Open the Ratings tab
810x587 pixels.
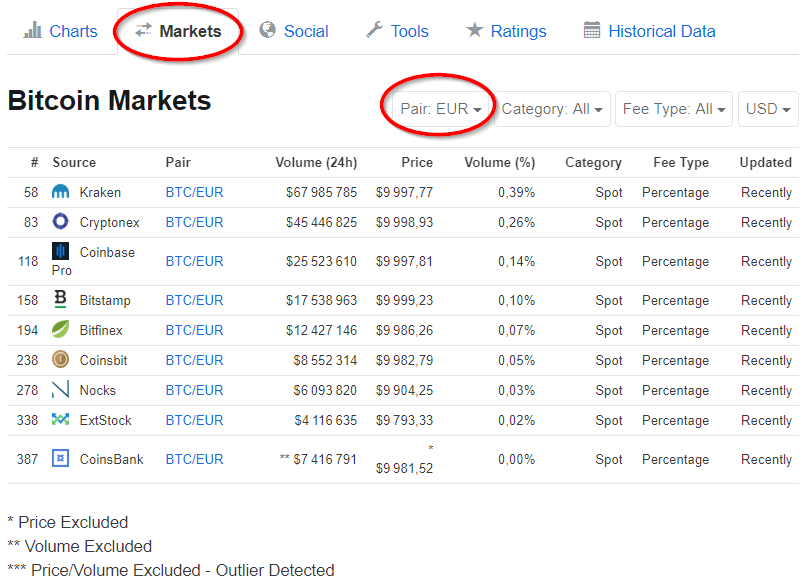506,31
